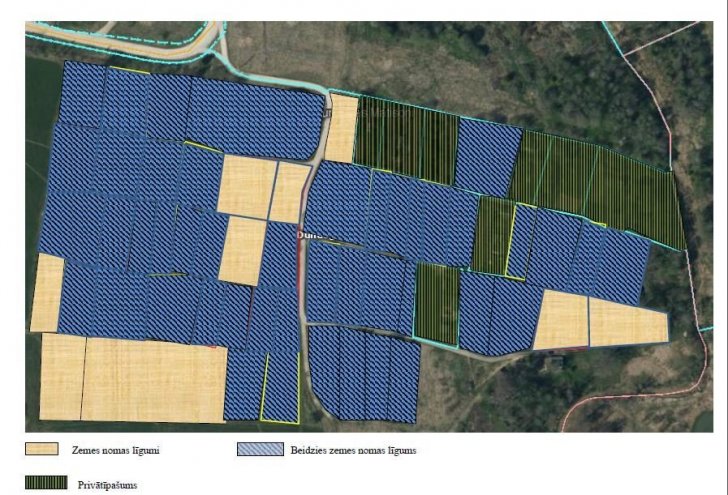
Task: Select the 'Privātīpašums' legend label
Action: [107, 485]
